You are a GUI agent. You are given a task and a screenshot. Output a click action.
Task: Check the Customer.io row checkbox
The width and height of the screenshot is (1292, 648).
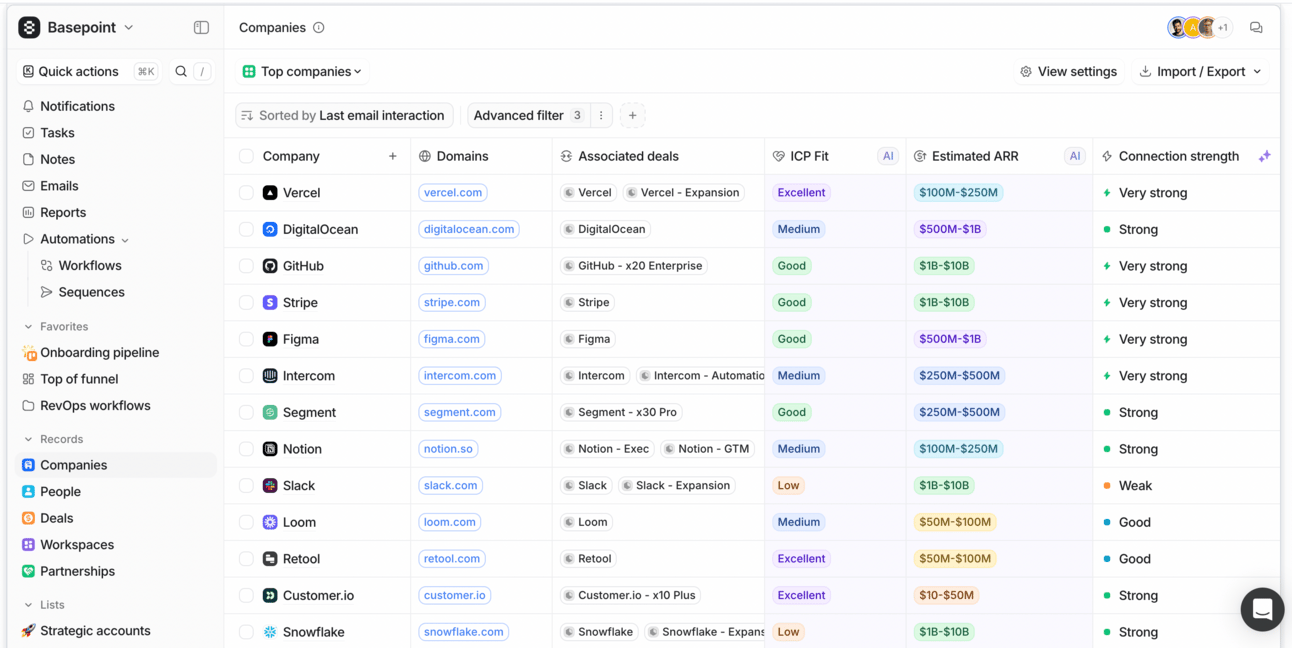click(246, 595)
